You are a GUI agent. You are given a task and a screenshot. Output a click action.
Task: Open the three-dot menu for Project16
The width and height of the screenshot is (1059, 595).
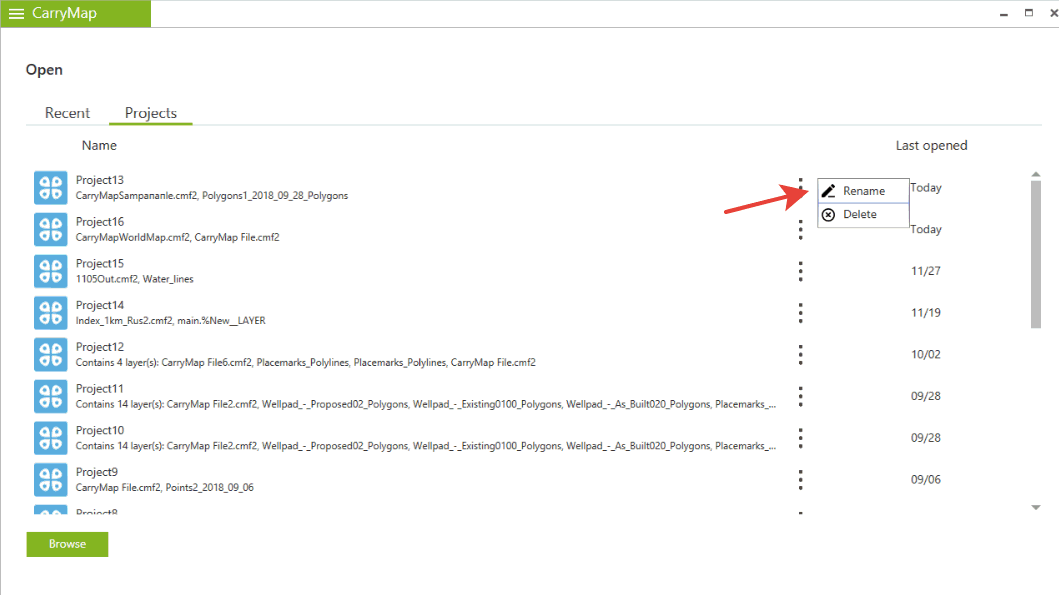point(800,230)
